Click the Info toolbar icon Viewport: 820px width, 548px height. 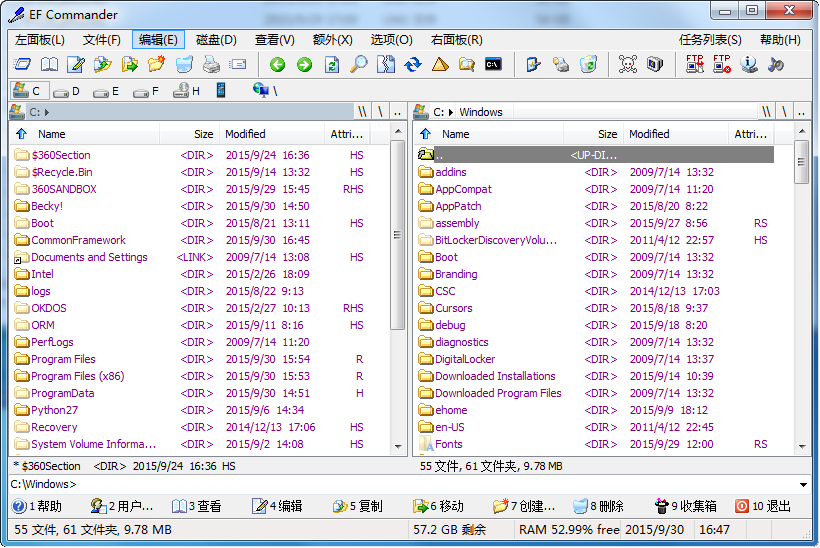point(749,64)
